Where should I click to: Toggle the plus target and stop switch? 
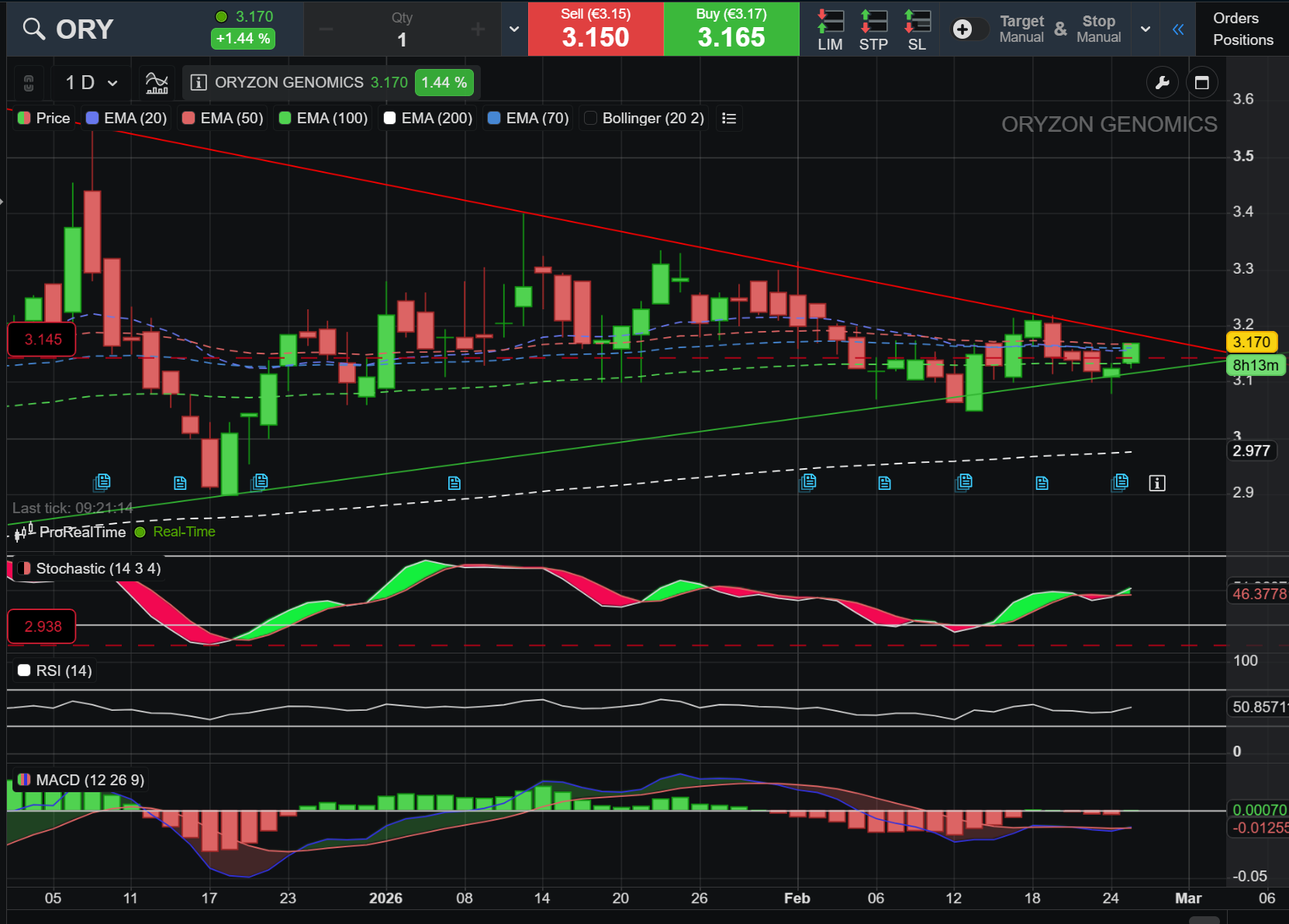(969, 29)
